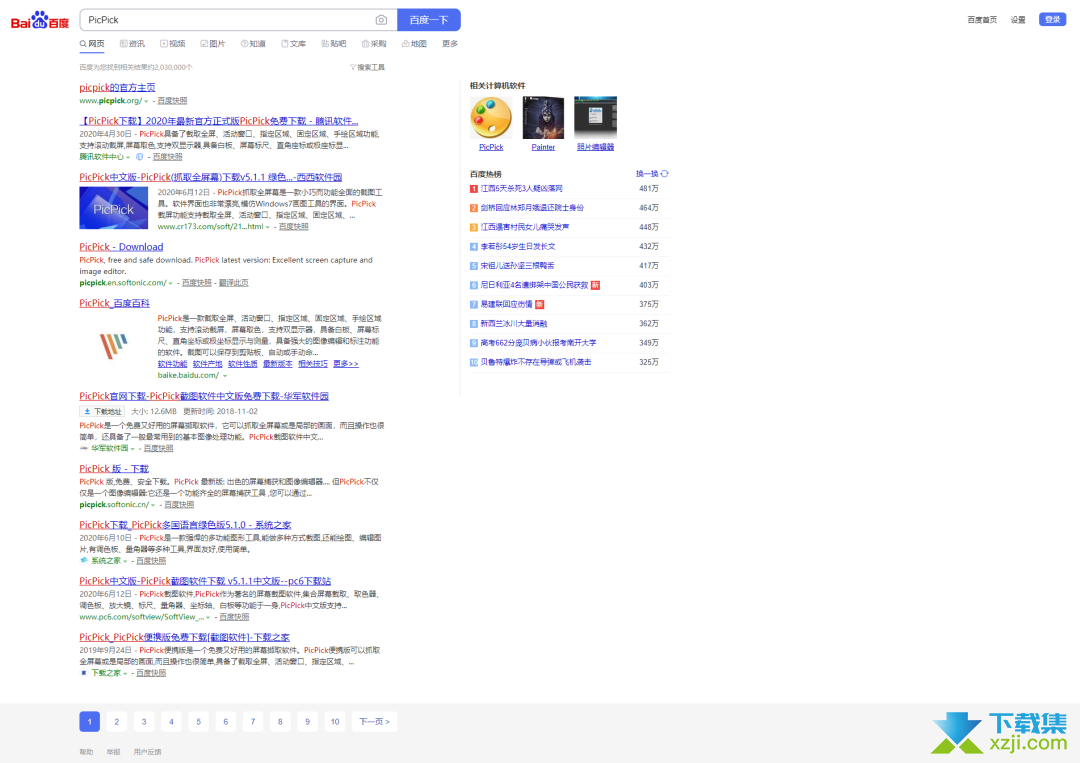The width and height of the screenshot is (1080, 763).
Task: Open the 帮助 footer link
Action: [86, 752]
